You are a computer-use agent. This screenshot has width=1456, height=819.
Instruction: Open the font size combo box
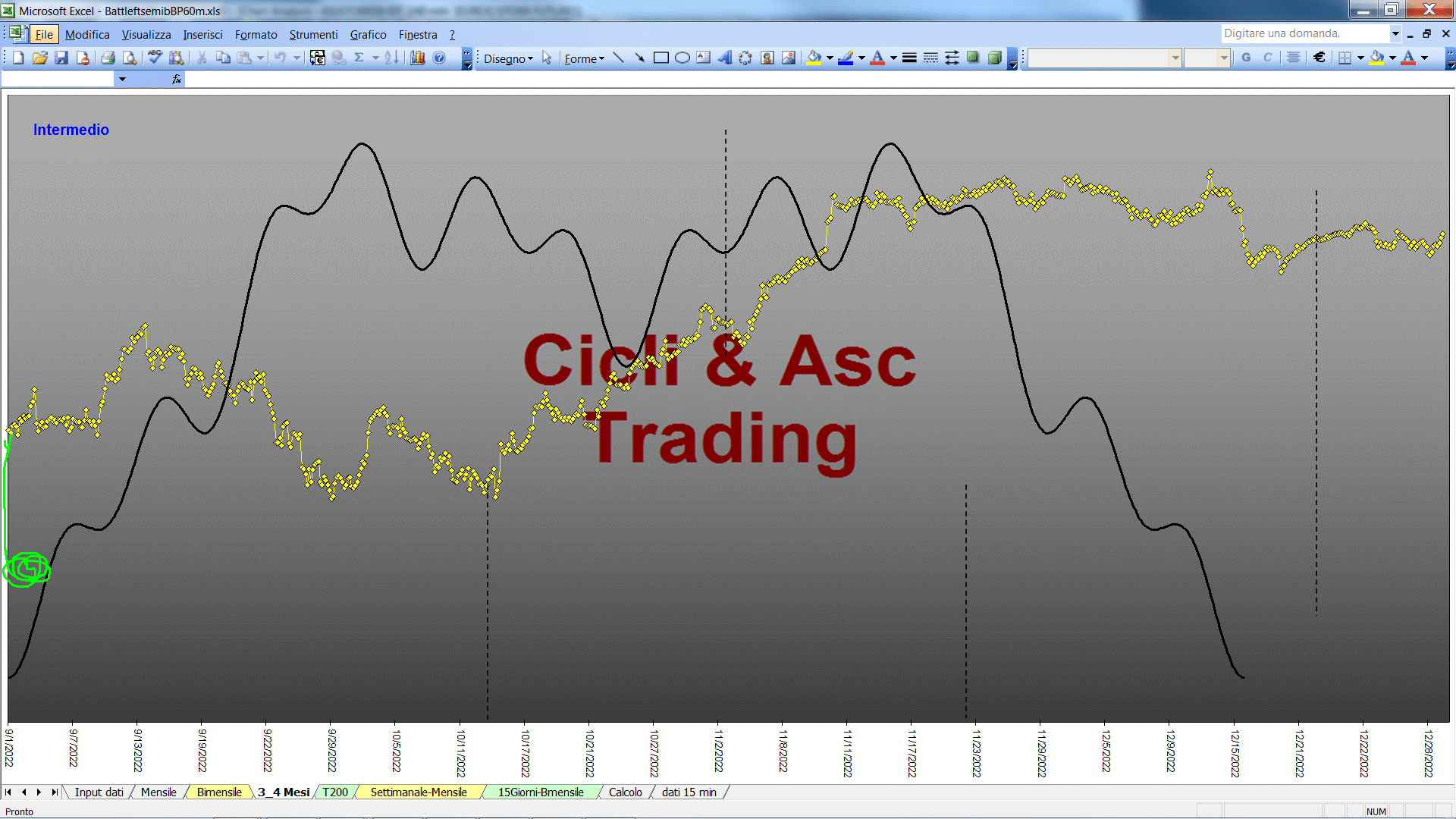point(1207,58)
